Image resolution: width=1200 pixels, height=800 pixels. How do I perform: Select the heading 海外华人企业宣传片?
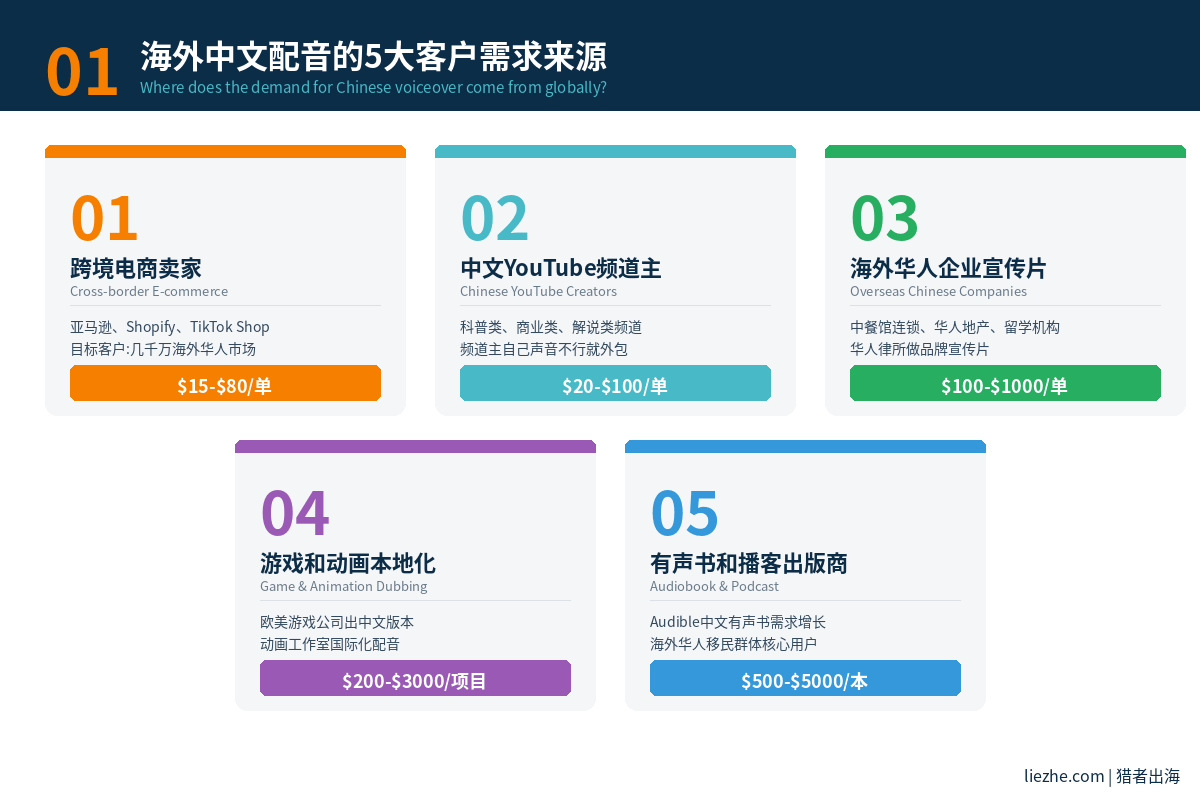(x=948, y=268)
